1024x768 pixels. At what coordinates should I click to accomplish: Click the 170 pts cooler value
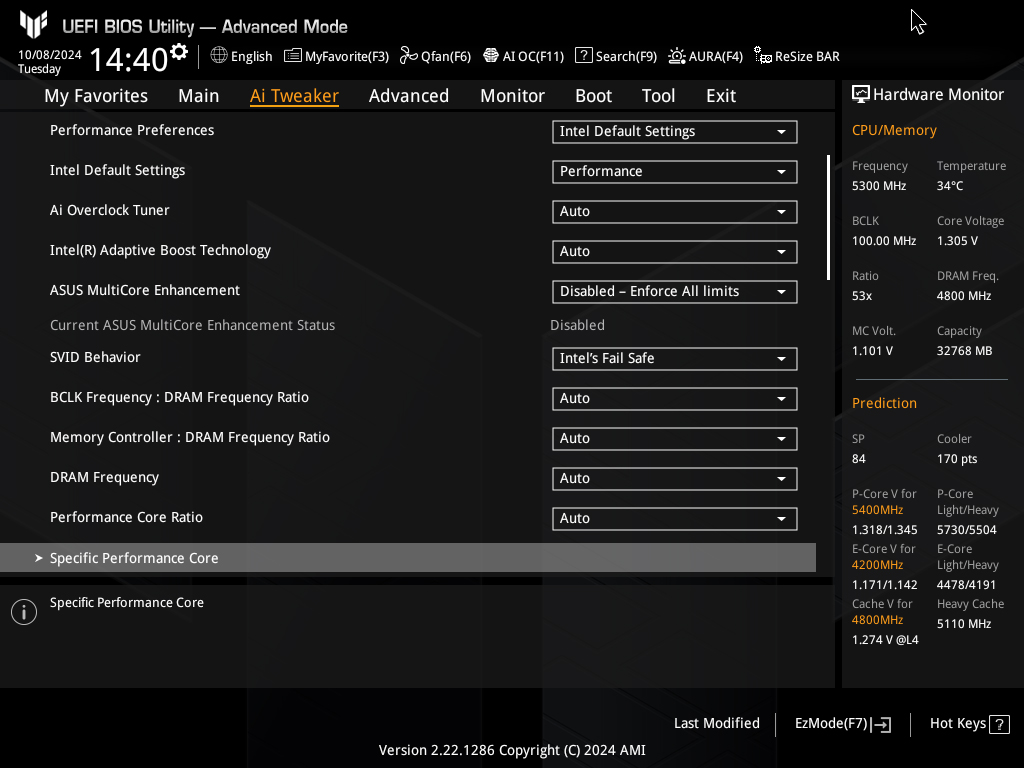(957, 459)
